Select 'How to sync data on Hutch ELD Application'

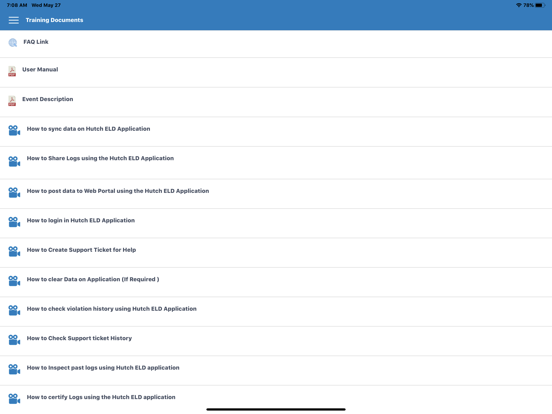[276, 132]
